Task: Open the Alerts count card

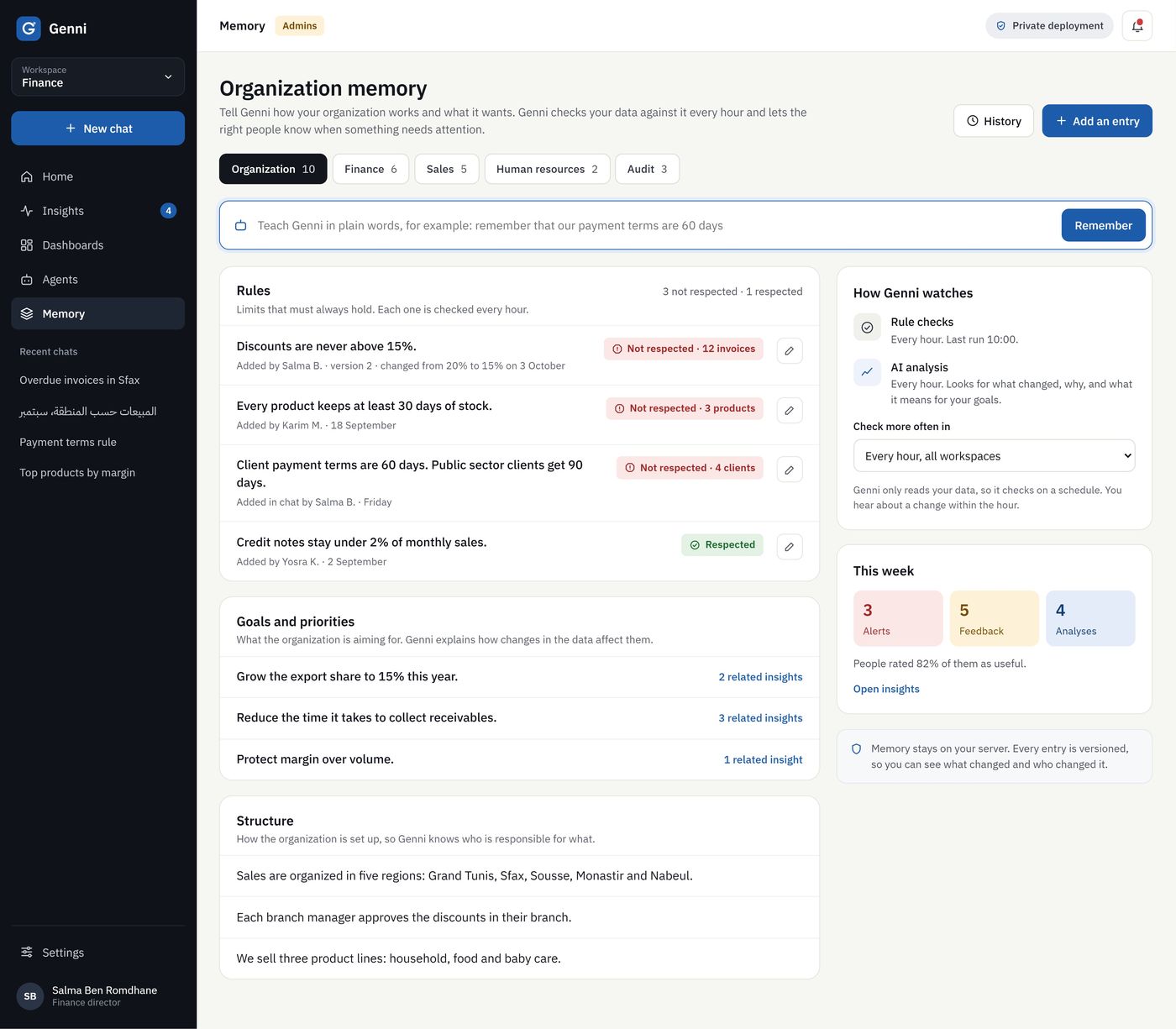Action: 898,618
